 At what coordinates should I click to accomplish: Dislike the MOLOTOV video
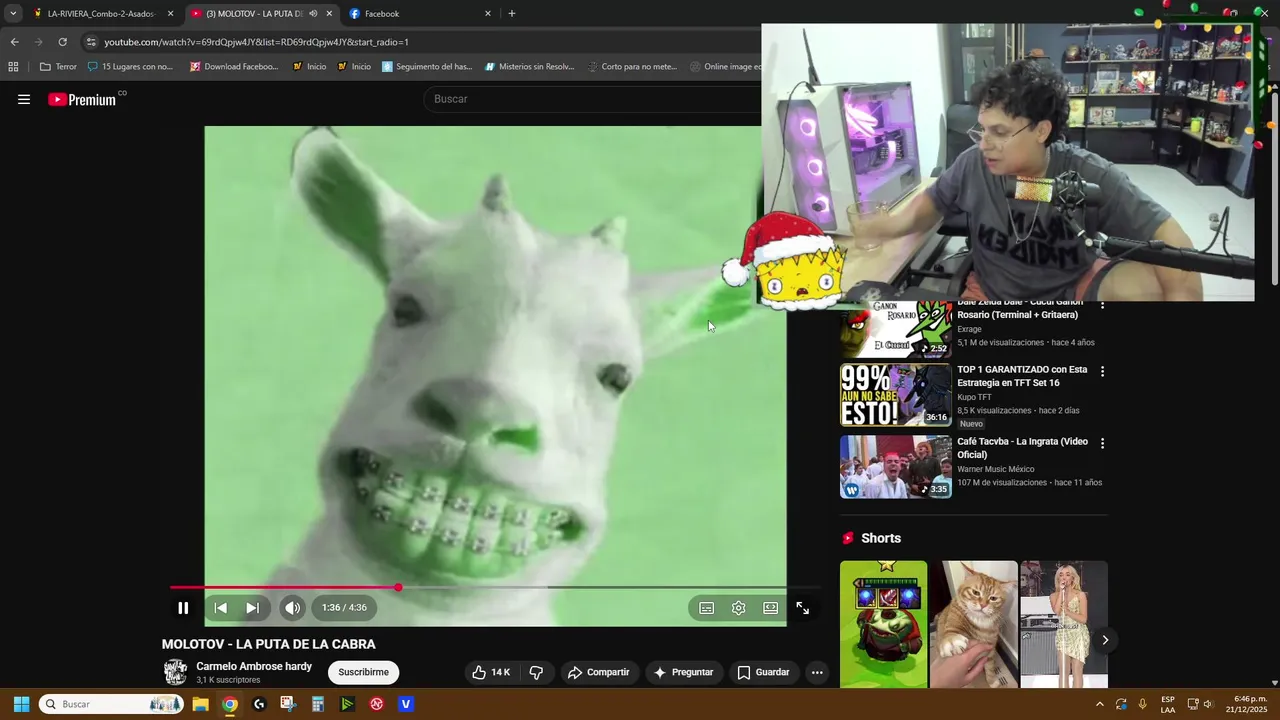click(x=536, y=673)
